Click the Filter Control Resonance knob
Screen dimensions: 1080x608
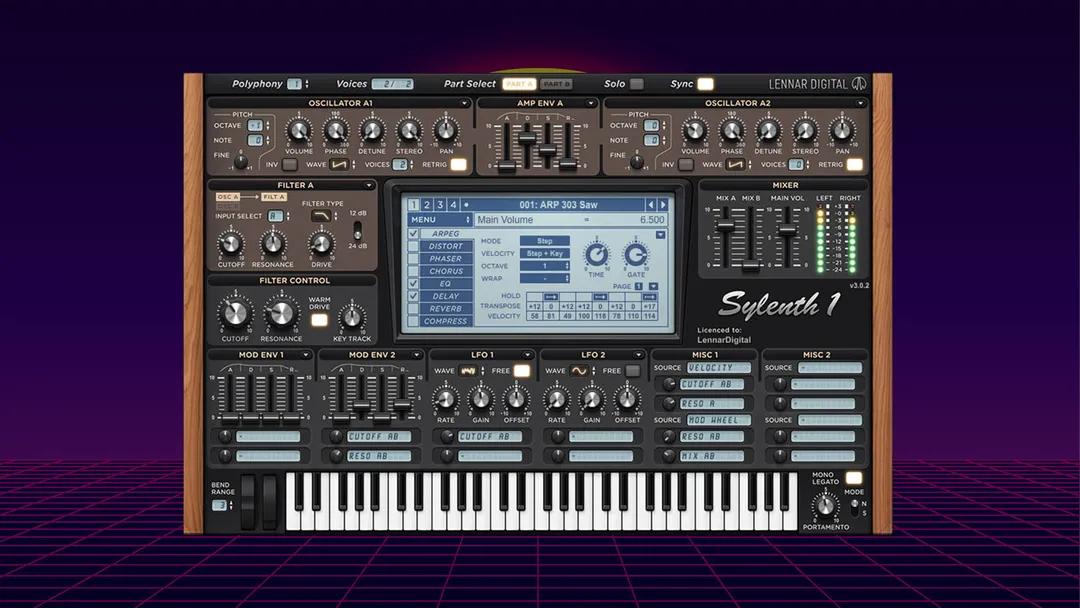281,314
